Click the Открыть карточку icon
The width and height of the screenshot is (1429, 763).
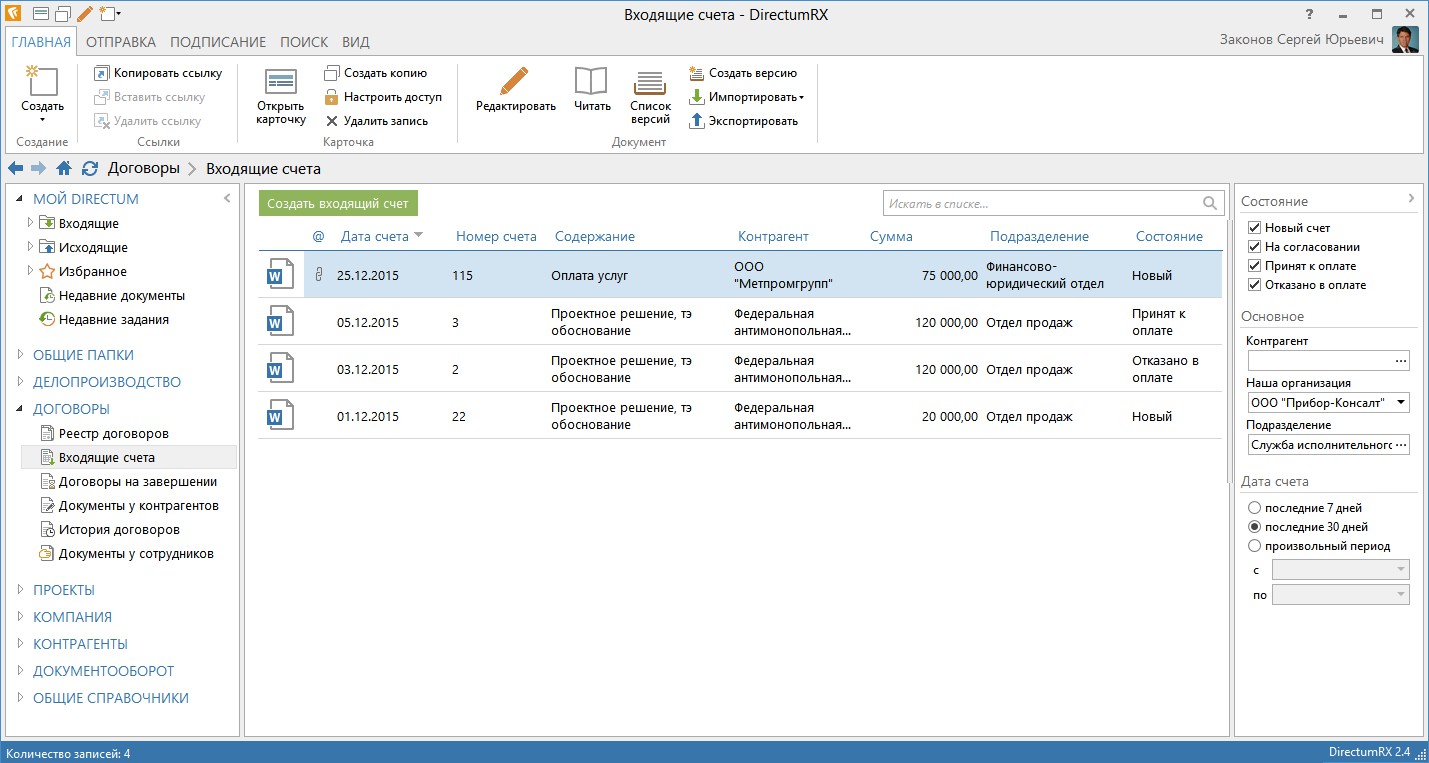[281, 83]
